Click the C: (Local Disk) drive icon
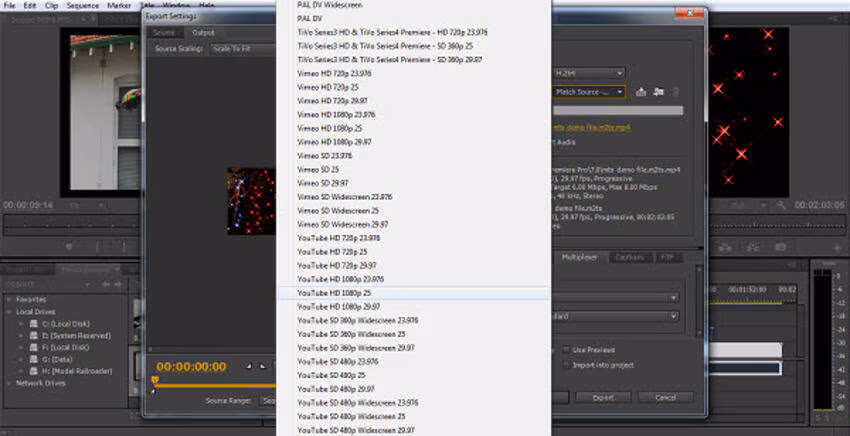 click(x=34, y=324)
